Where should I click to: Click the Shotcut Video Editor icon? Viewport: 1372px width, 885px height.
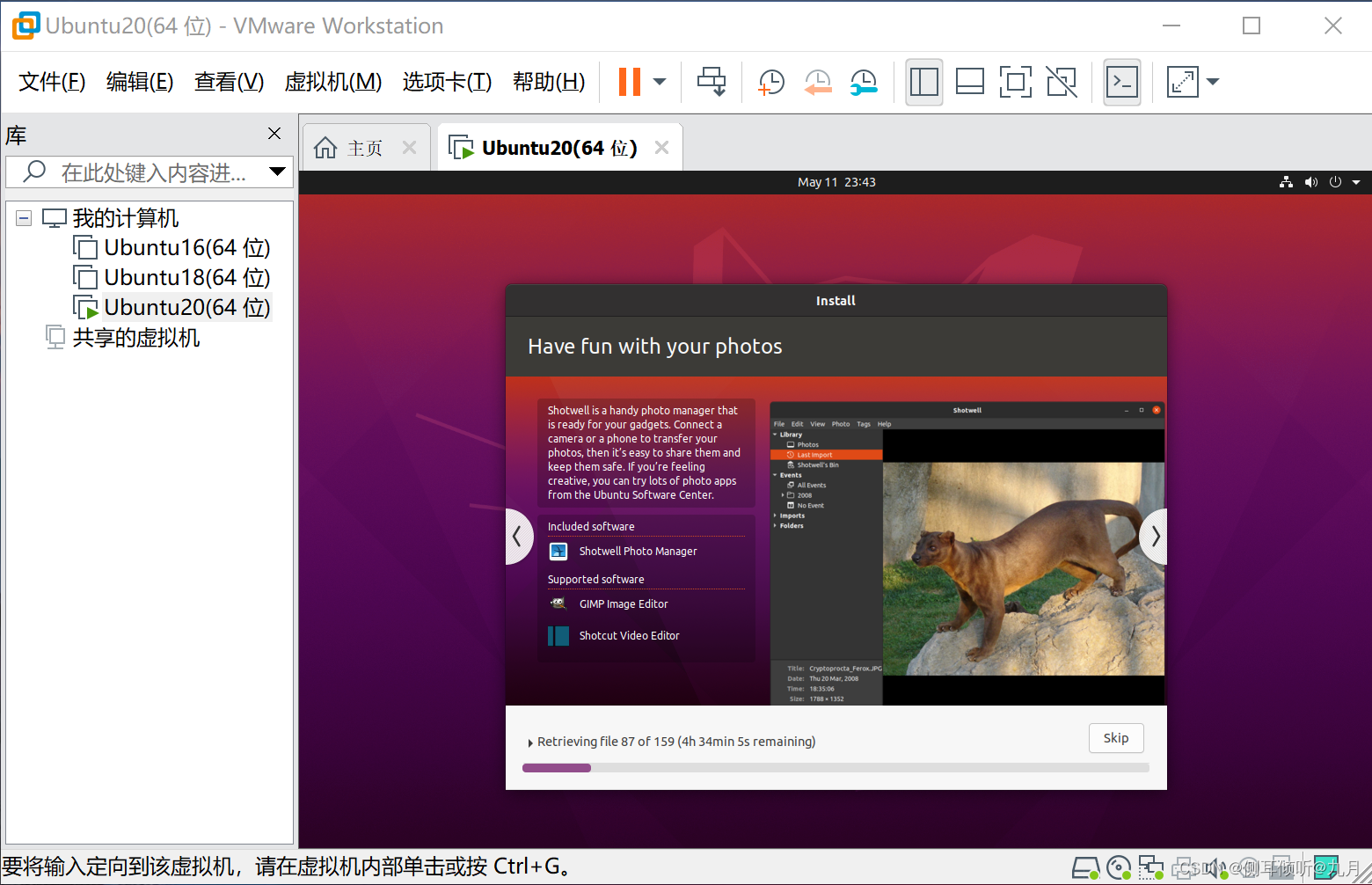558,636
